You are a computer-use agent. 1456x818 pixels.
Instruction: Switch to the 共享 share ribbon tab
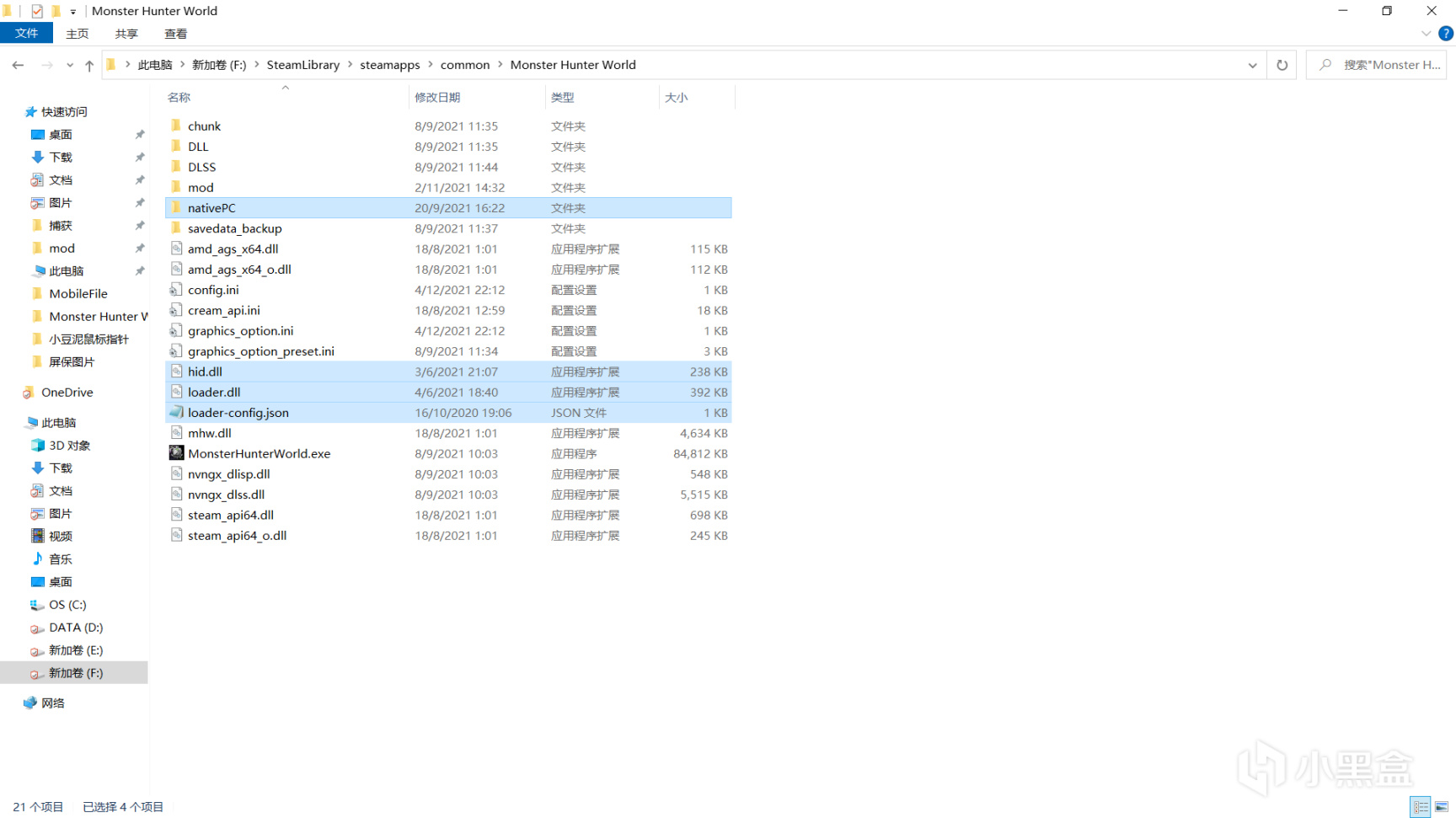coord(126,34)
